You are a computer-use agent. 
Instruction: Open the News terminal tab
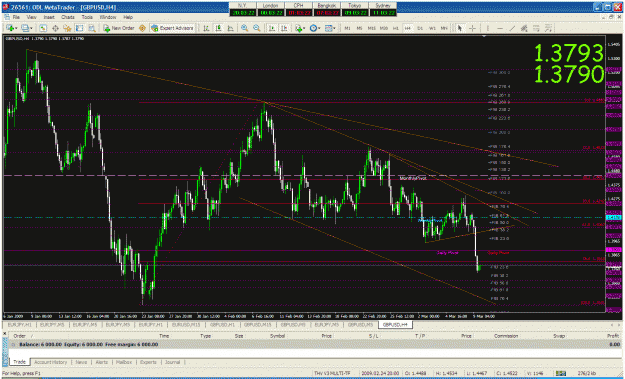coord(81,362)
